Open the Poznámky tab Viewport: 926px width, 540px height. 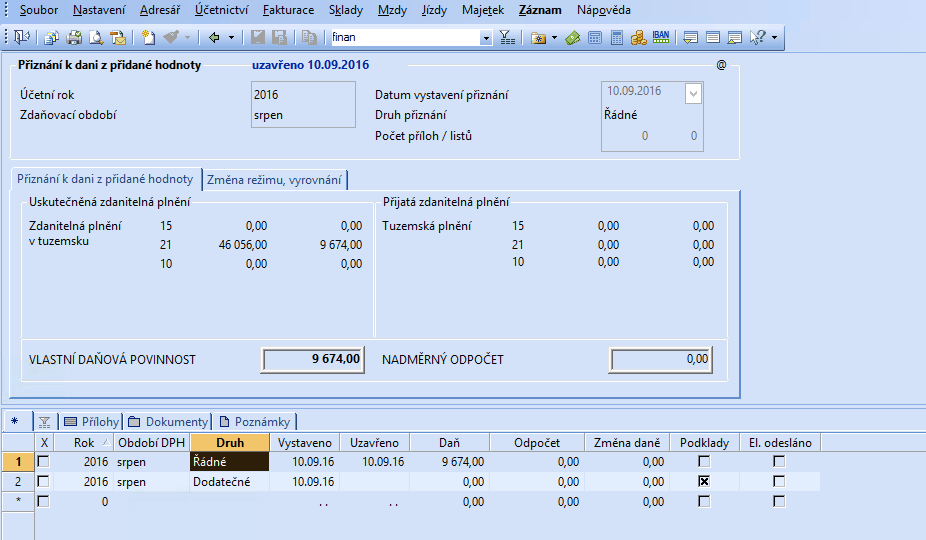255,422
